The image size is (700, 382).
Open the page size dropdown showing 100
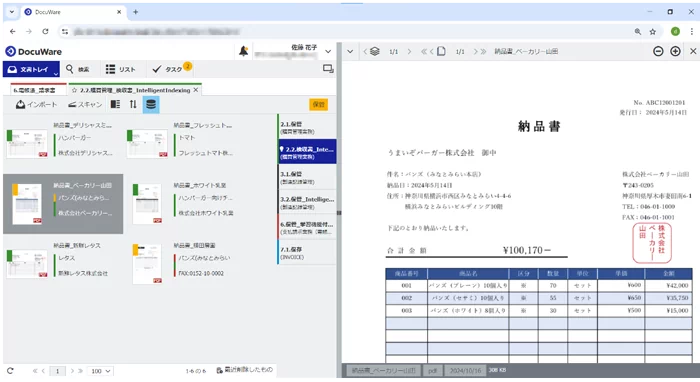pos(100,371)
